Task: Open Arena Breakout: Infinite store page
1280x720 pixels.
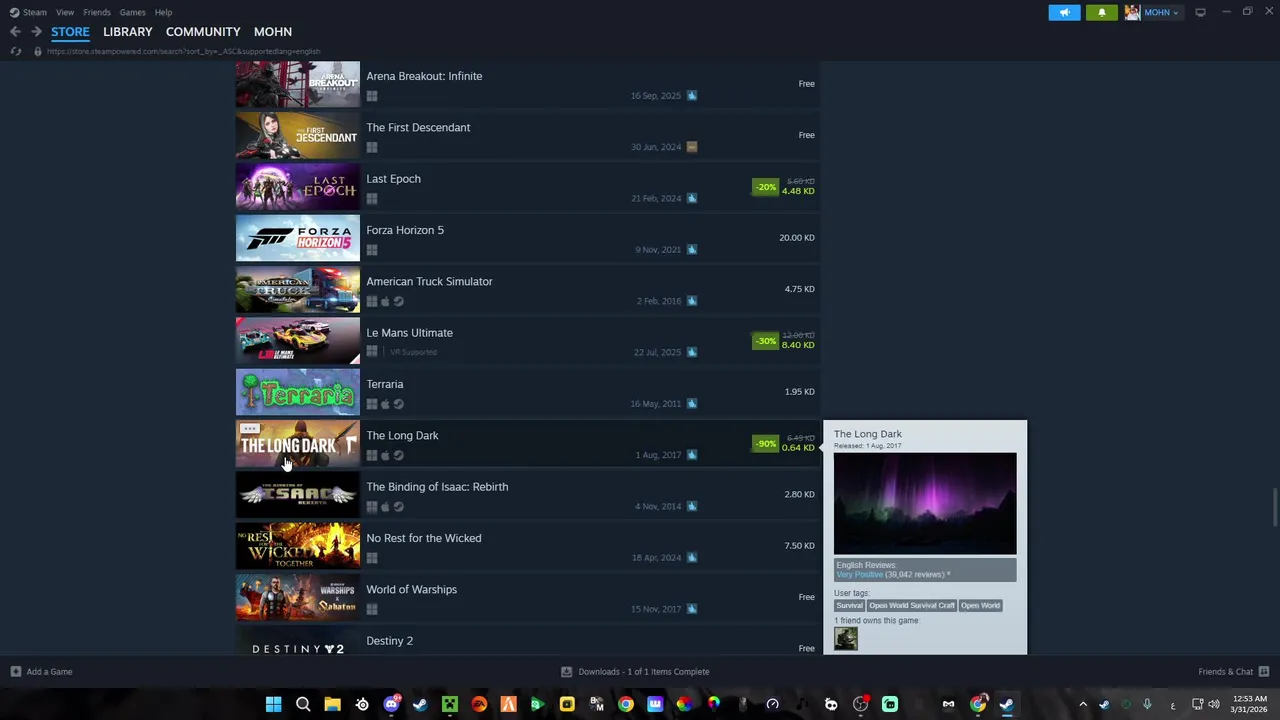Action: pos(424,76)
